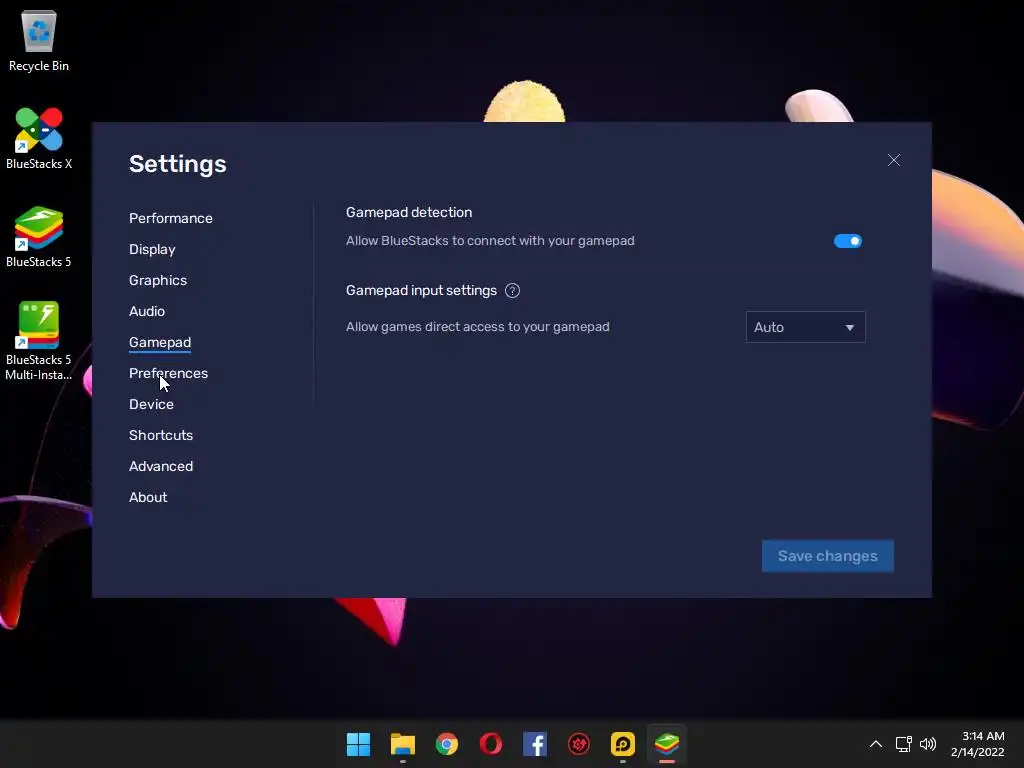This screenshot has width=1024, height=768.
Task: Open network status tray icon
Action: [x=904, y=744]
